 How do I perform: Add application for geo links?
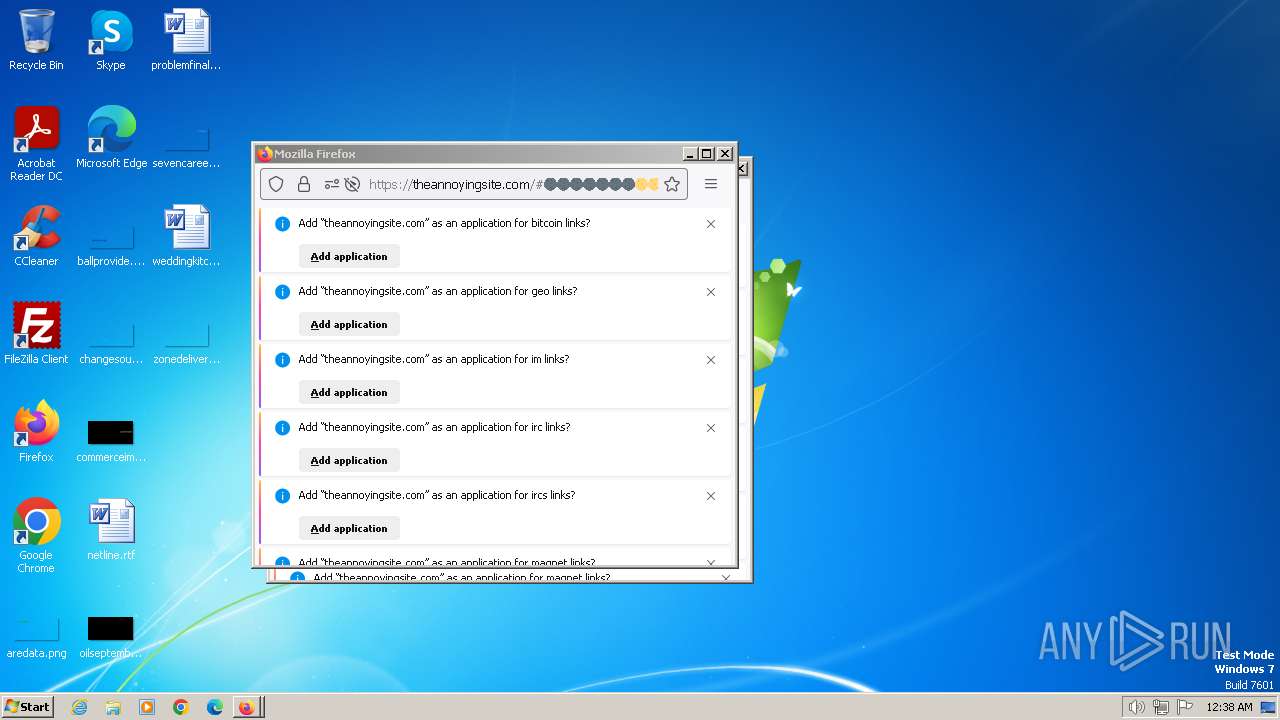click(x=349, y=324)
